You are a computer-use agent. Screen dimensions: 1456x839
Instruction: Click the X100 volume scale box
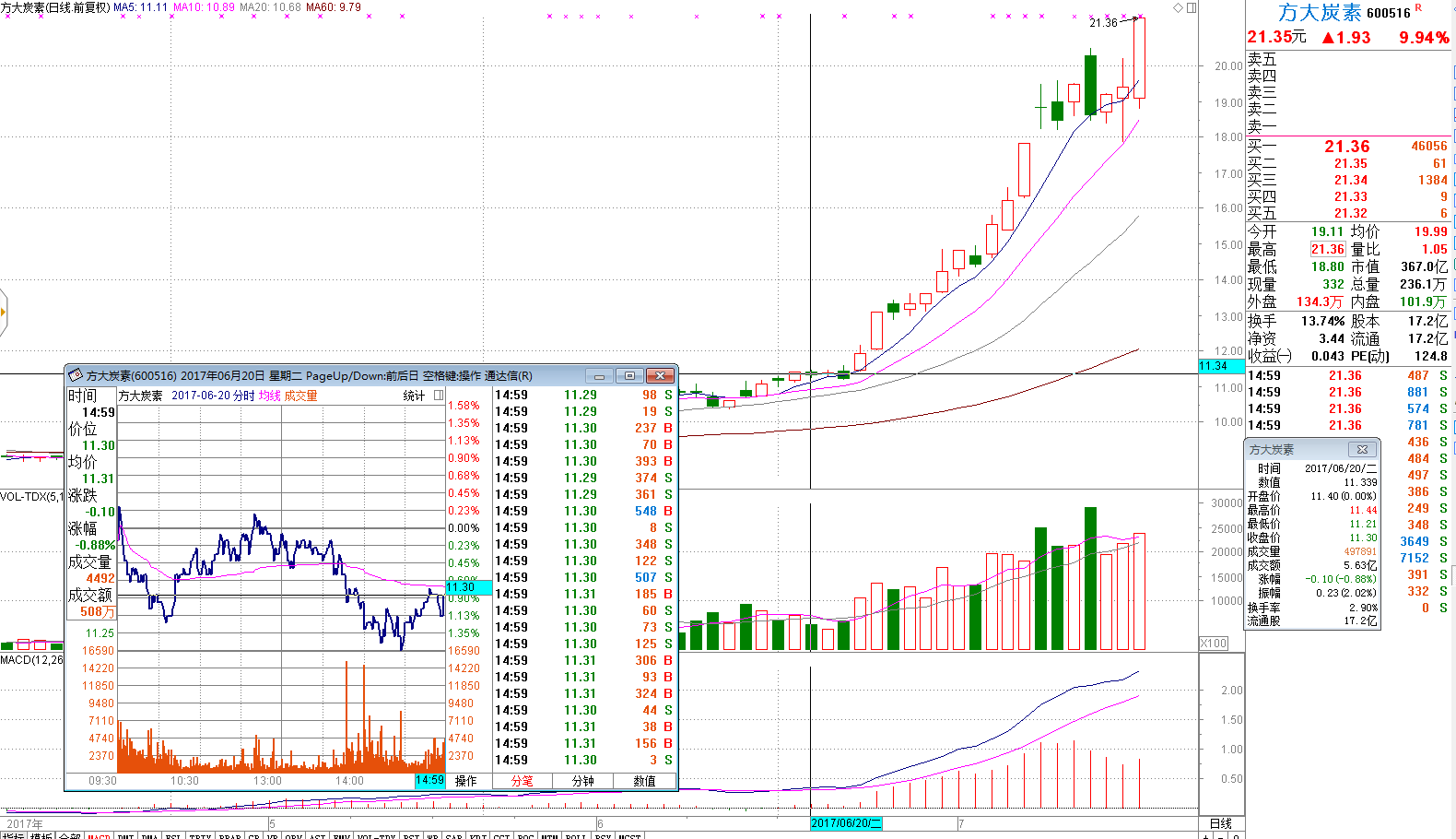coord(1214,644)
